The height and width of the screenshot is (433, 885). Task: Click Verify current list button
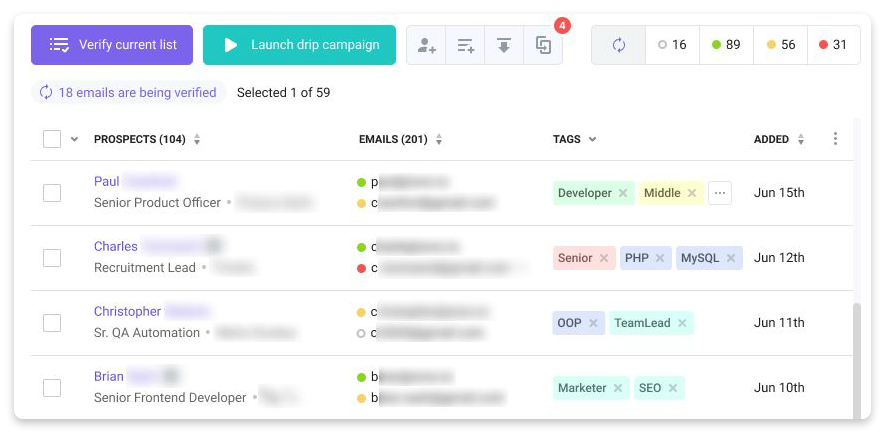pos(112,45)
